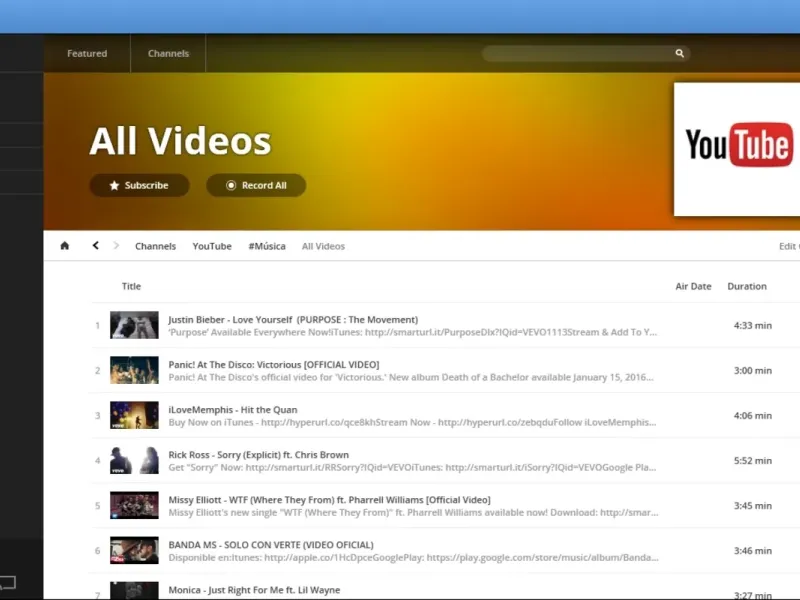
Task: Sort by Air Date column header
Action: tap(693, 286)
